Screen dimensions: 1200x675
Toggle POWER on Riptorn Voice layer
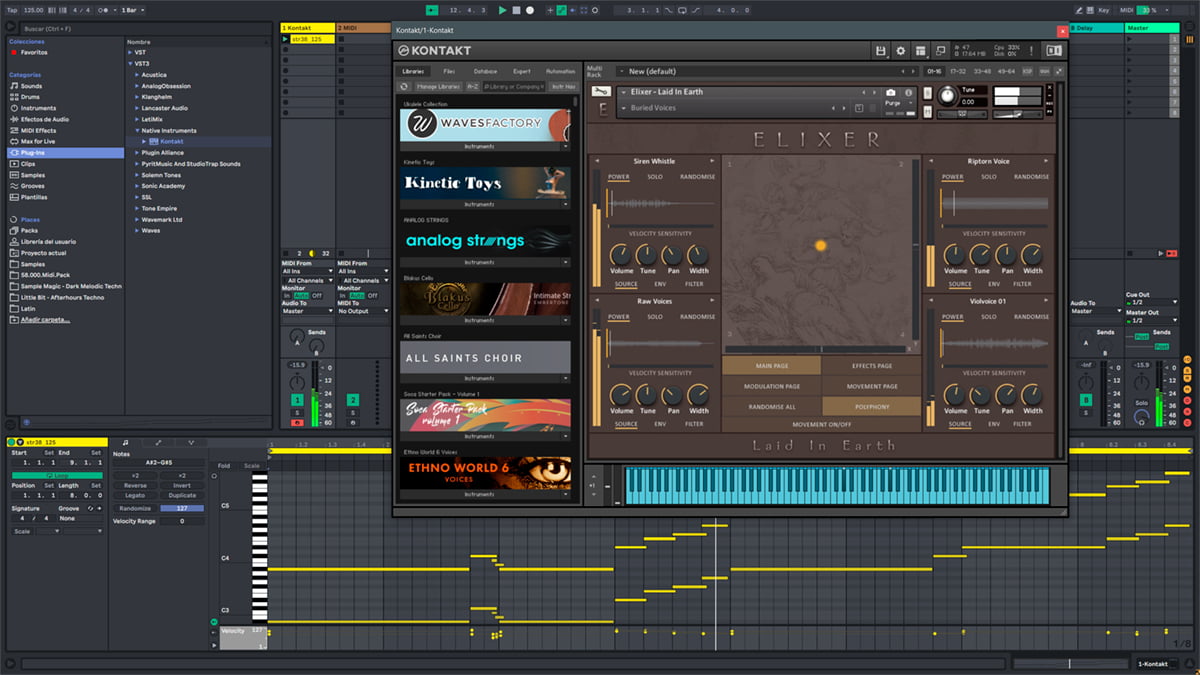[952, 177]
